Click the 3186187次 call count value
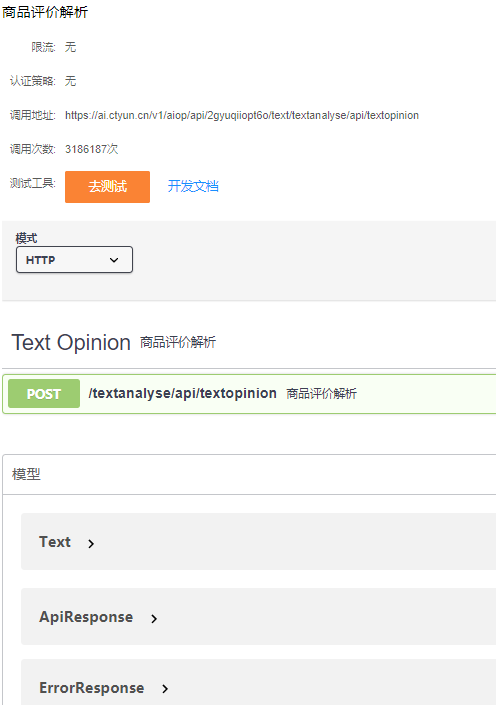This screenshot has height=705, width=496. 92,149
